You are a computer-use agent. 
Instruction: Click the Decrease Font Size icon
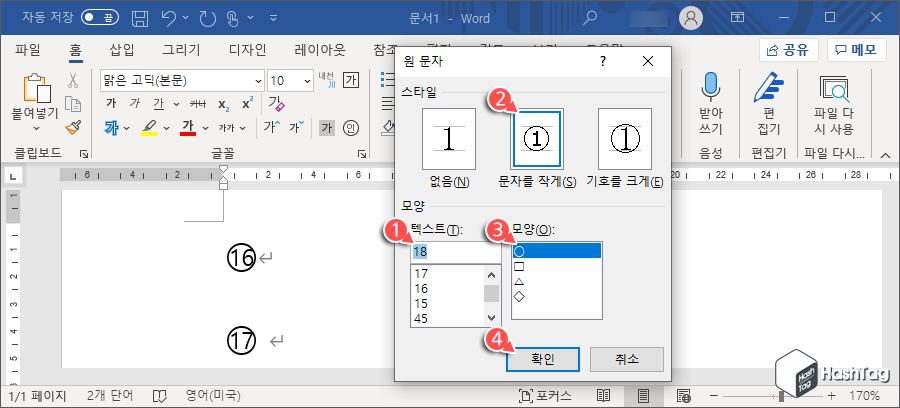pos(297,127)
